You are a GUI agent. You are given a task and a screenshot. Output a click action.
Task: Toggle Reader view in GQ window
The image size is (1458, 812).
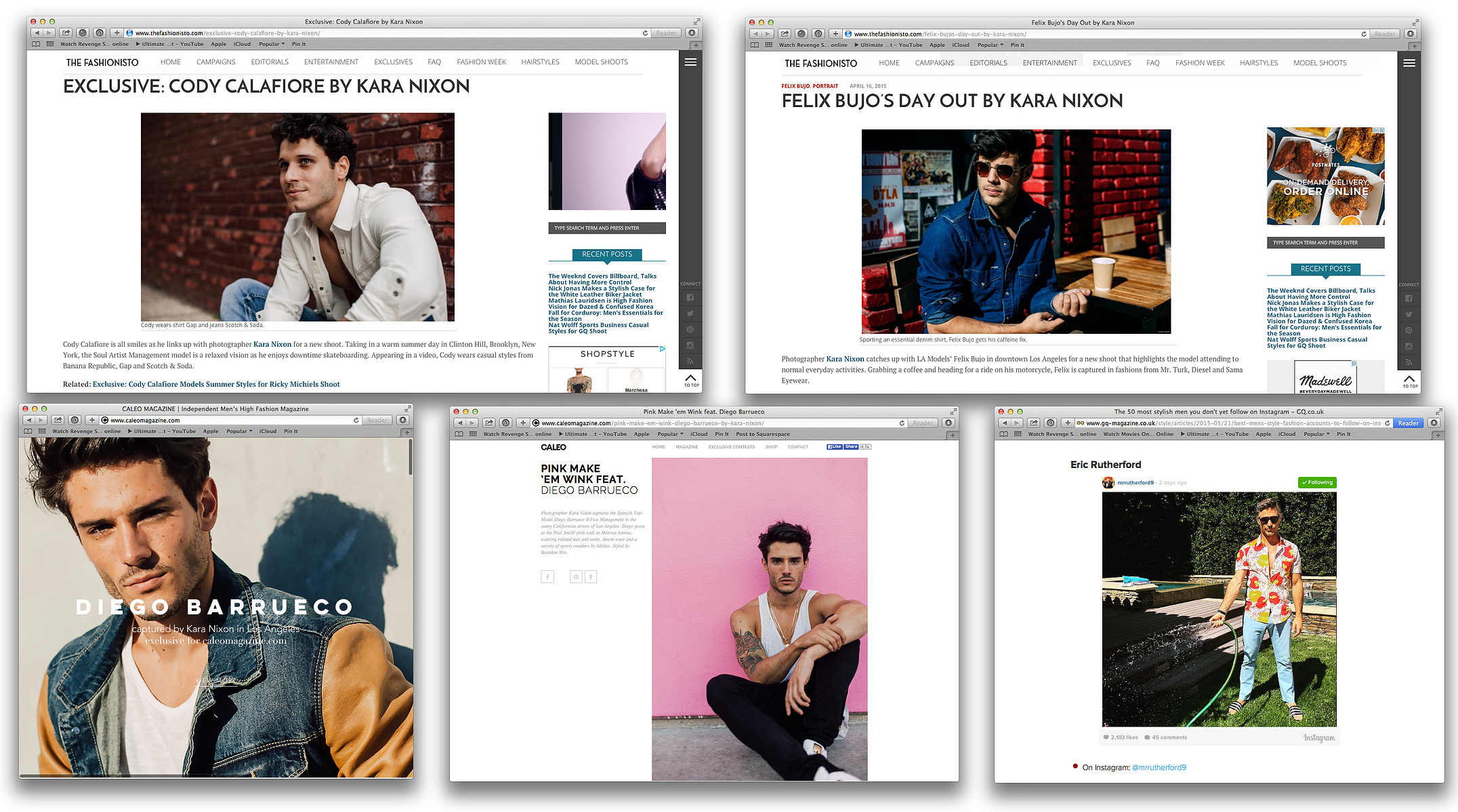(x=1408, y=423)
